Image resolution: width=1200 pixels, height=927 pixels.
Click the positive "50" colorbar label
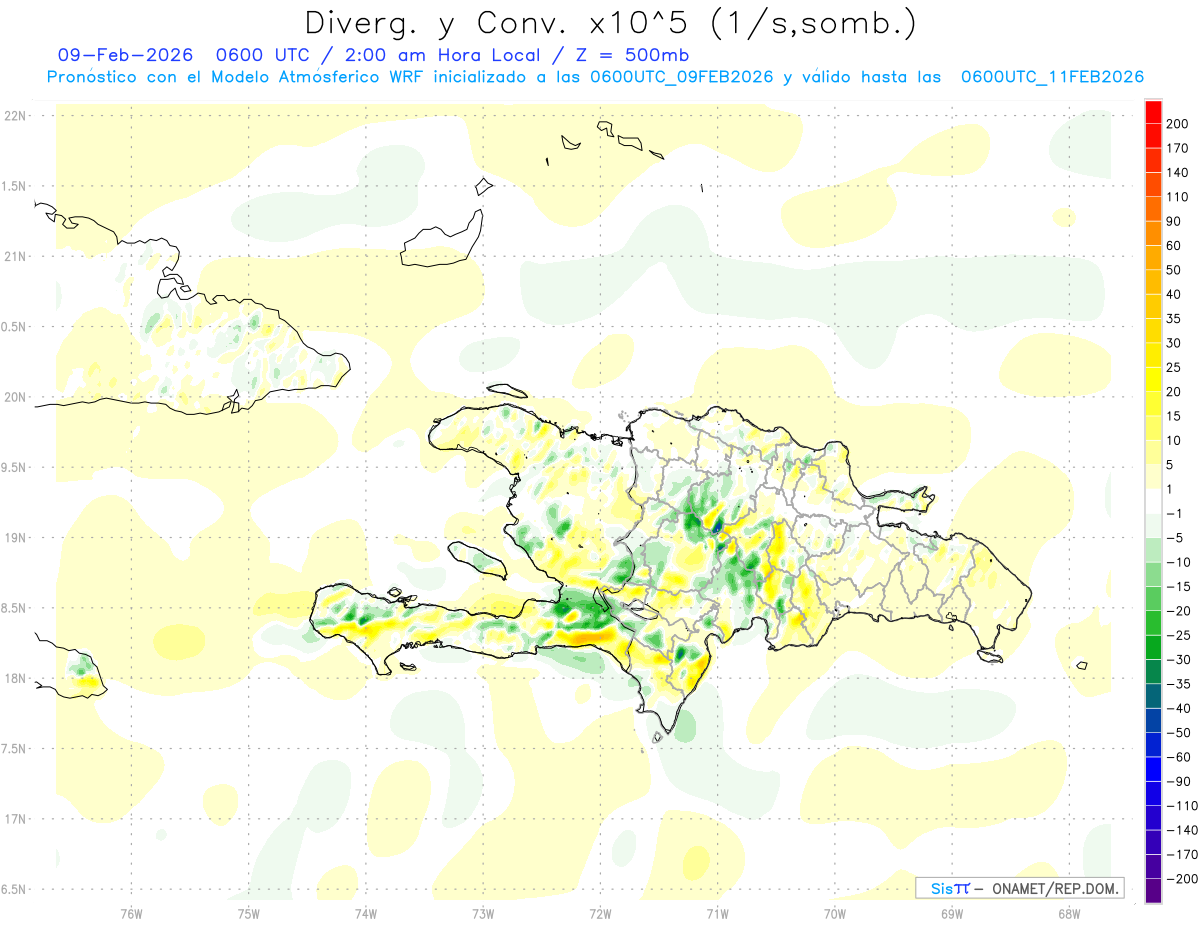[1174, 270]
